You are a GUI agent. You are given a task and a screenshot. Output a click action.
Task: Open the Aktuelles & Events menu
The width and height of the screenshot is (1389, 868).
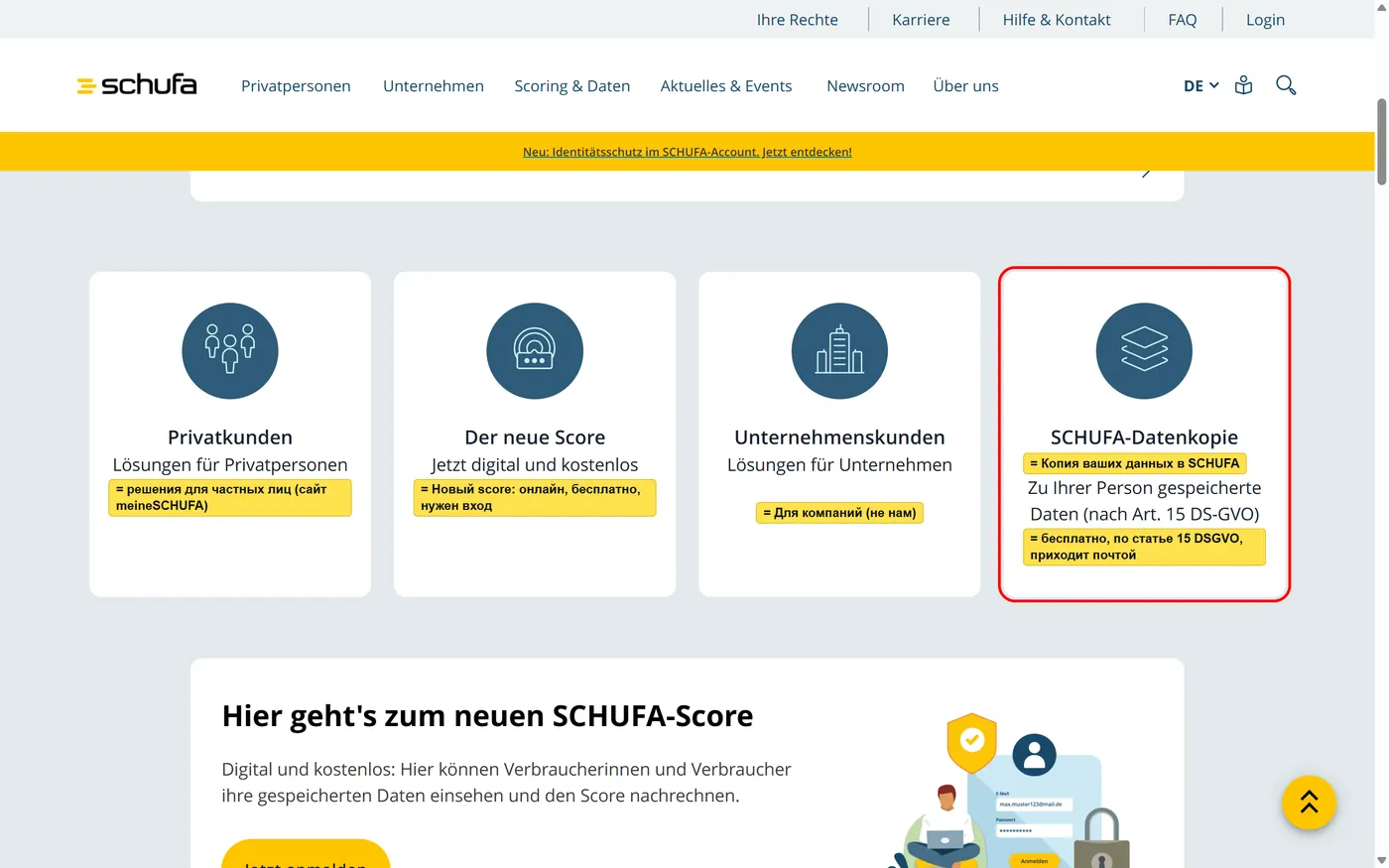(x=726, y=86)
